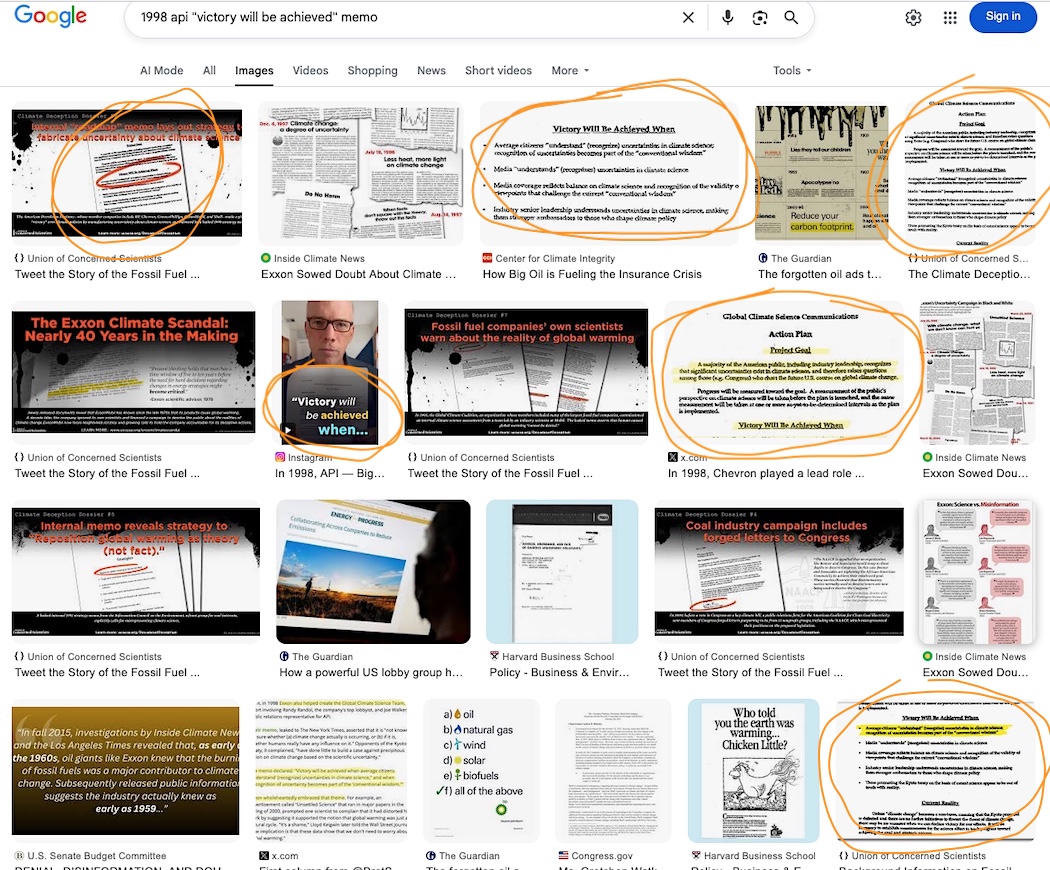Screen dimensions: 1050x870
Task: Open the Google apps grid icon
Action: 950,17
